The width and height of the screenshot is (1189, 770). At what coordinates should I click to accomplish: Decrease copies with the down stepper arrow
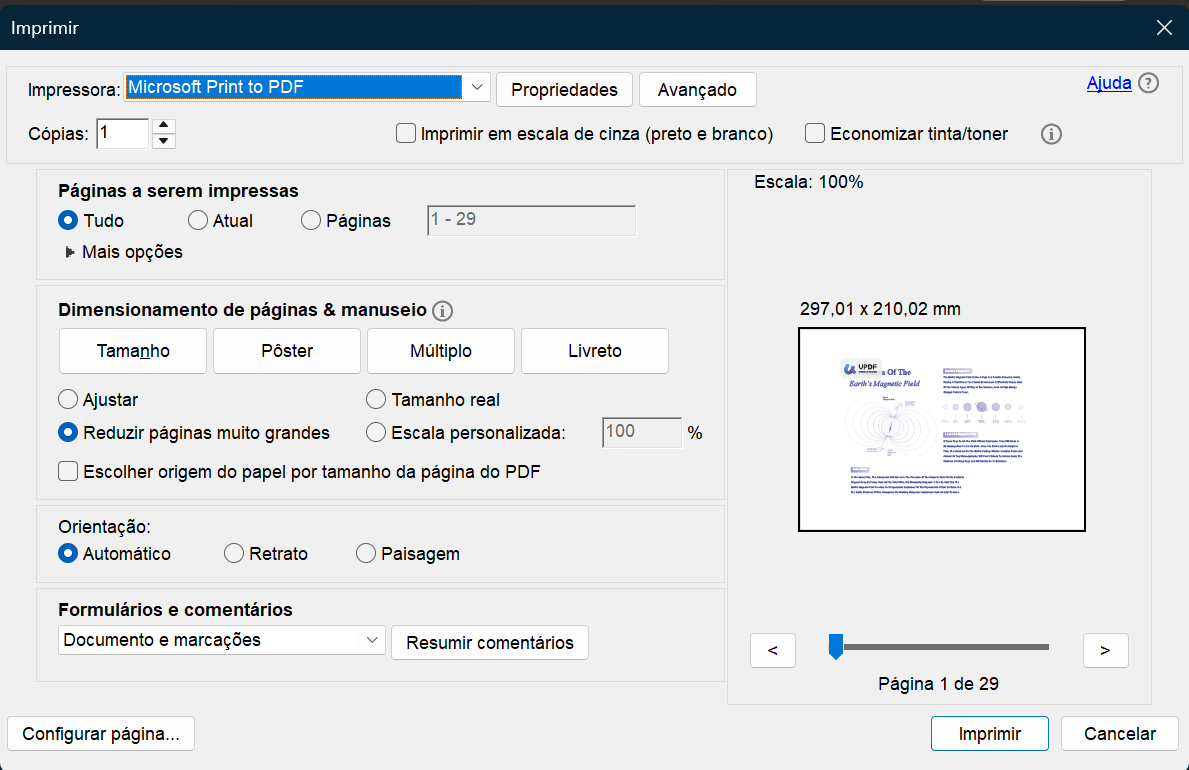pyautogui.click(x=163, y=140)
